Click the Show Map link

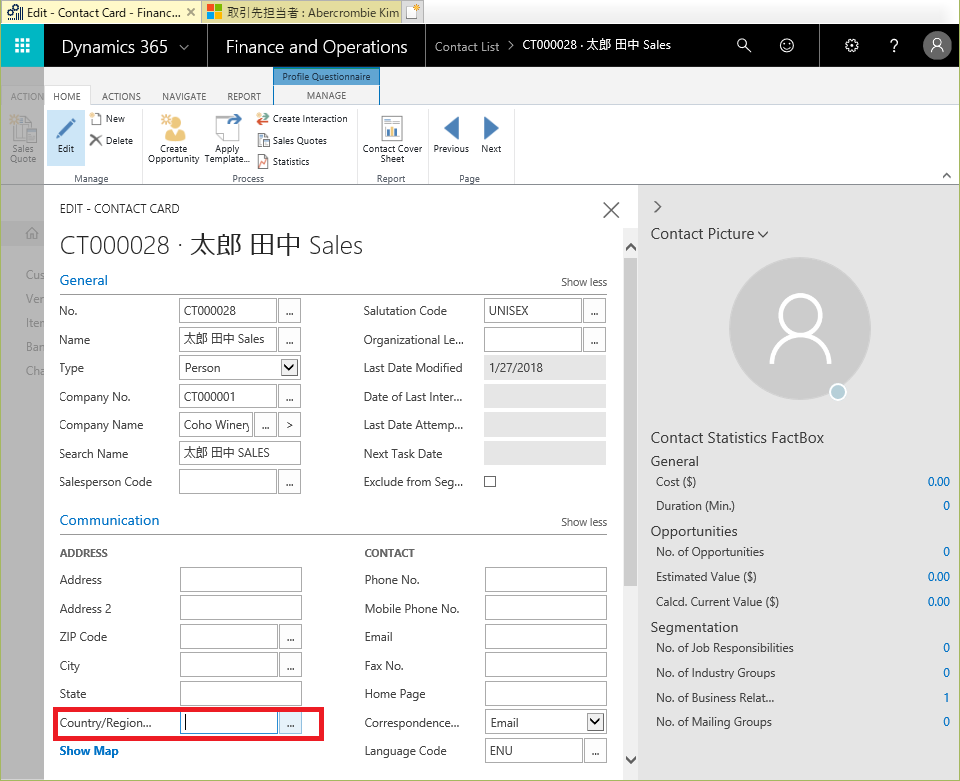[89, 751]
